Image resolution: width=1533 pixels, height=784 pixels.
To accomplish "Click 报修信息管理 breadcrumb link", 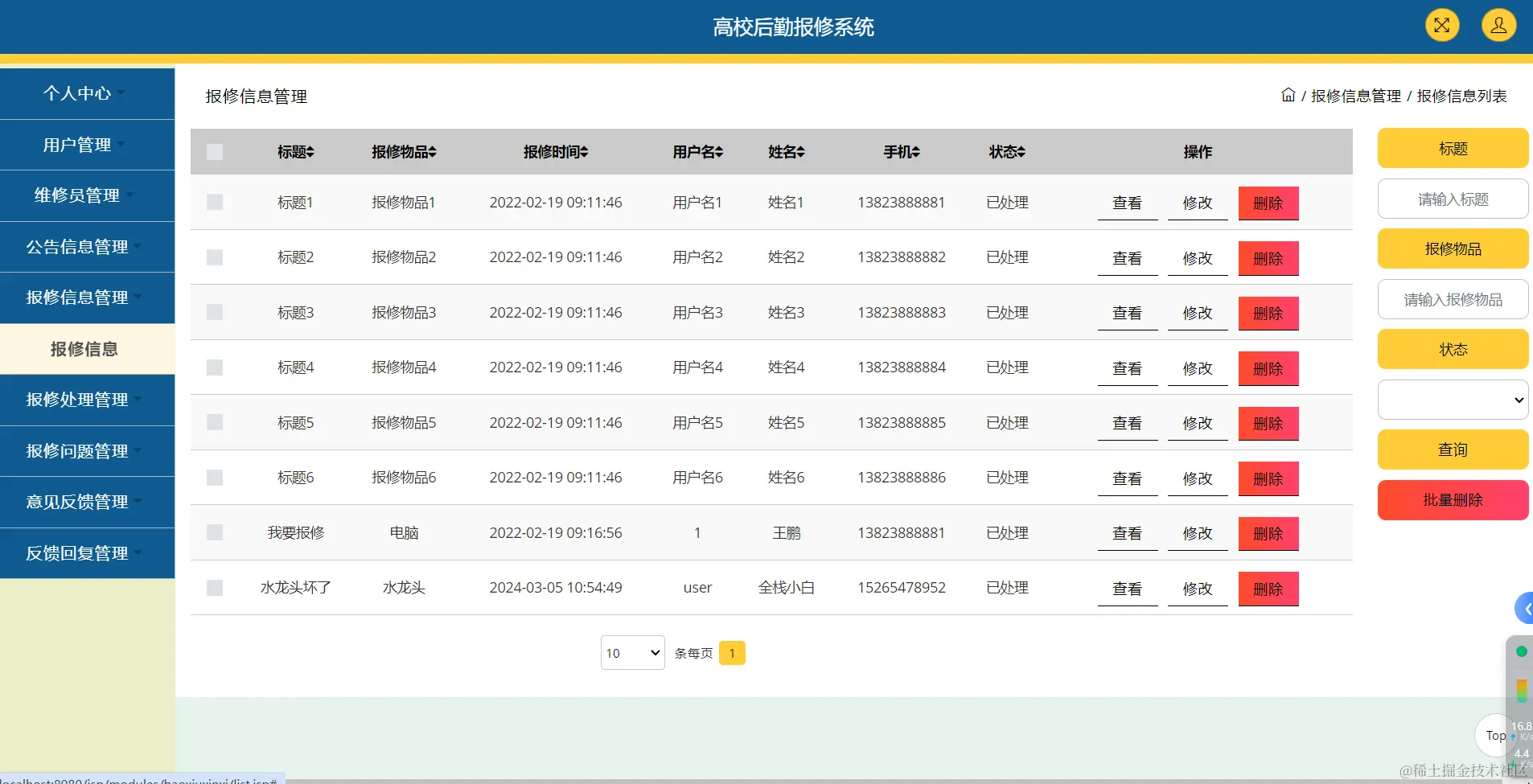I will point(1355,96).
